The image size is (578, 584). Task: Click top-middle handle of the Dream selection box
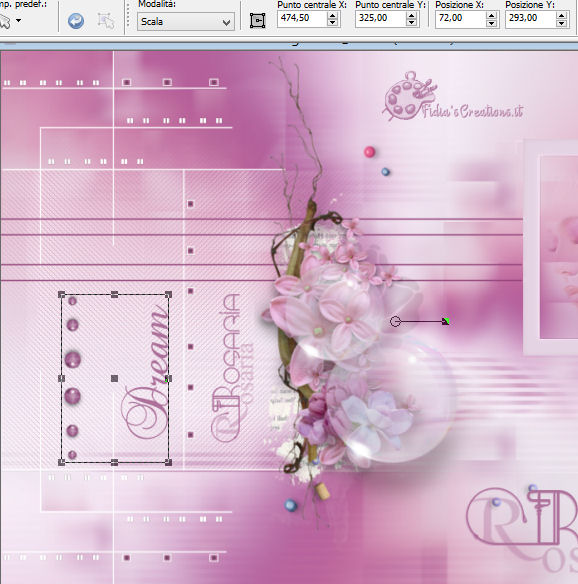click(x=114, y=295)
